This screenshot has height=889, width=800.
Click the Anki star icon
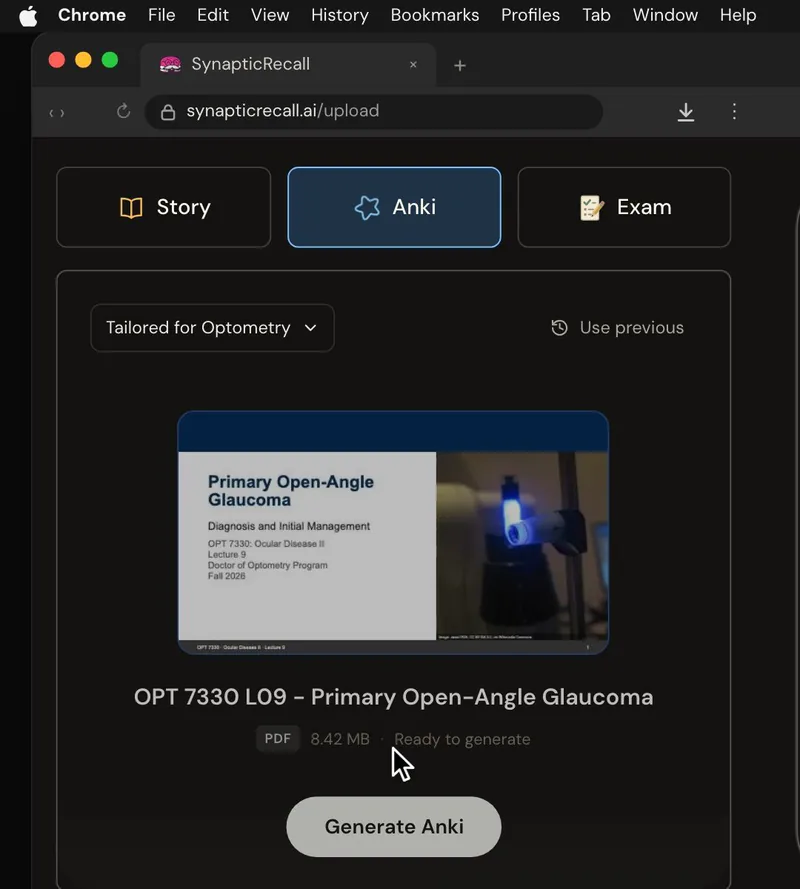367,208
